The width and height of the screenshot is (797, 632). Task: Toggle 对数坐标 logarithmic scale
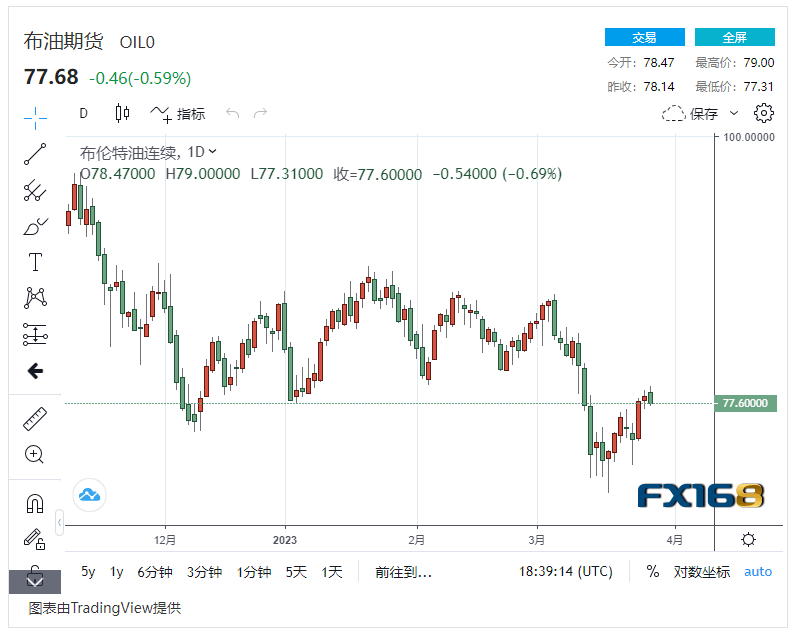click(700, 572)
